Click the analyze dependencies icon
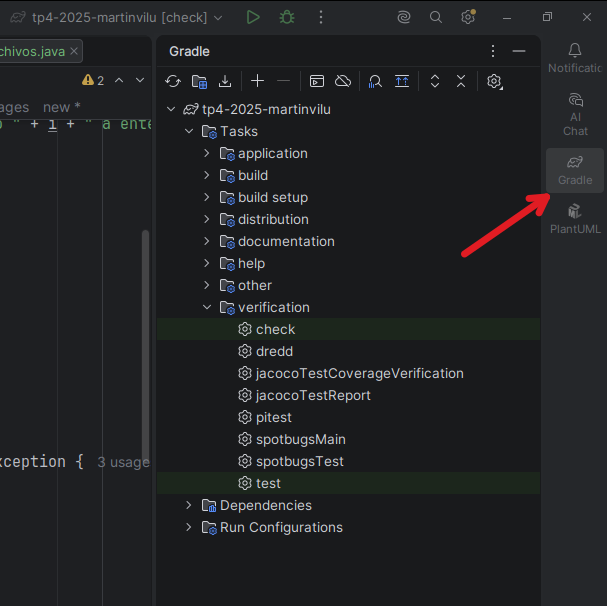 coord(375,81)
